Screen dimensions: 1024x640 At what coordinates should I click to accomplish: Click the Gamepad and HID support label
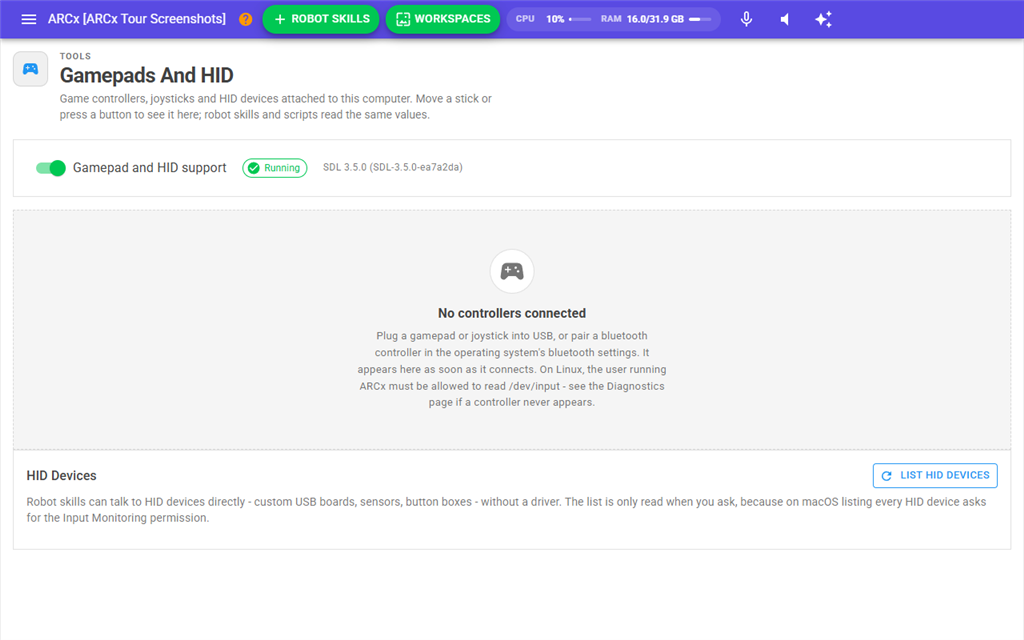point(150,168)
